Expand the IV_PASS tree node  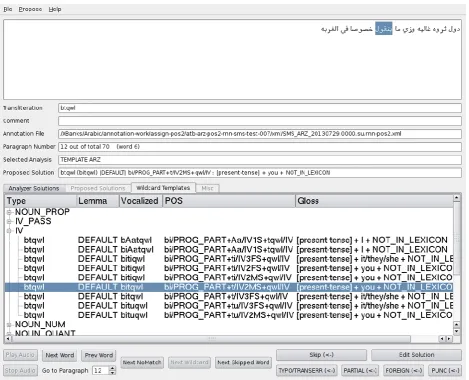(9, 221)
